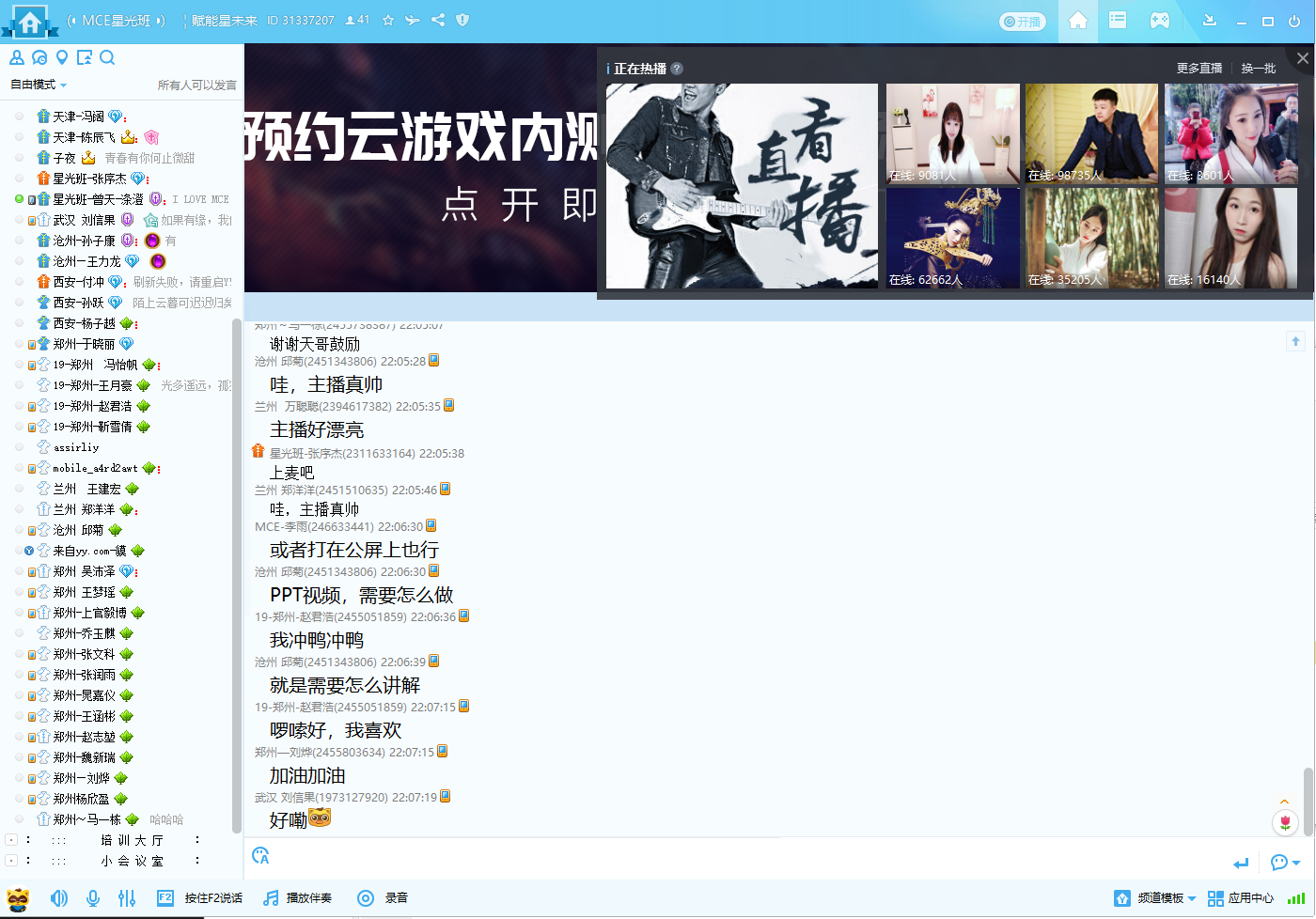
Task: Click the 预约云游戏内测 banner
Action: click(x=420, y=167)
